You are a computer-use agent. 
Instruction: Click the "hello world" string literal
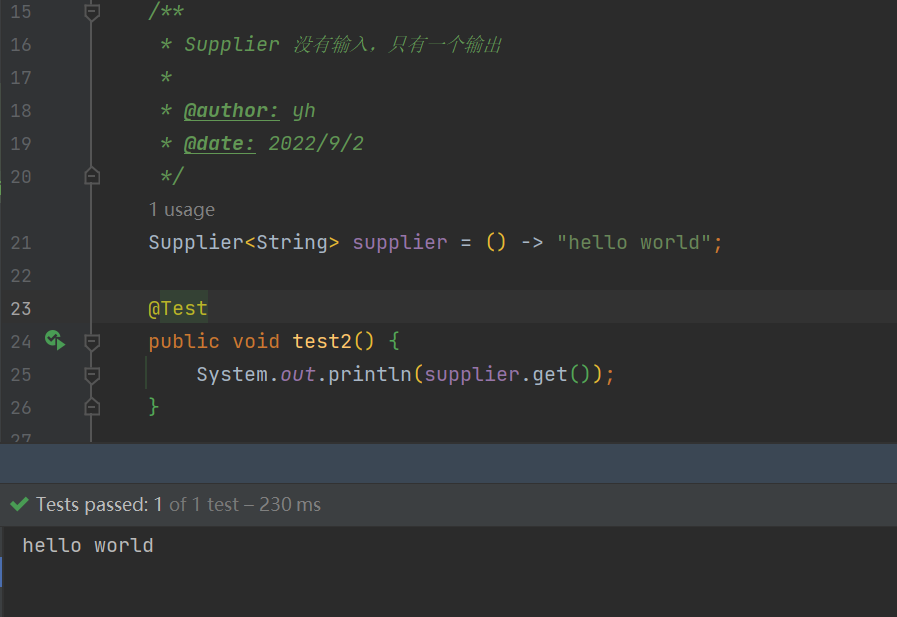634,242
